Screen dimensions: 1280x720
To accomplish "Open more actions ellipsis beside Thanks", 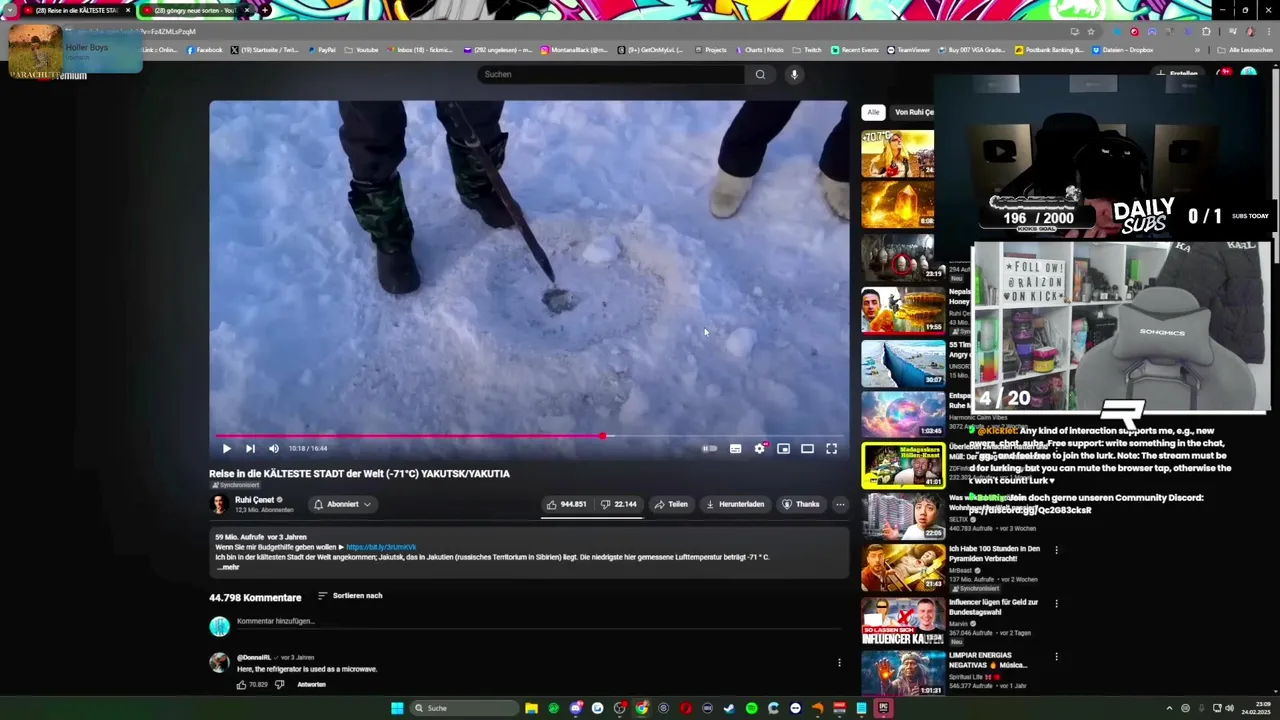I will click(840, 504).
